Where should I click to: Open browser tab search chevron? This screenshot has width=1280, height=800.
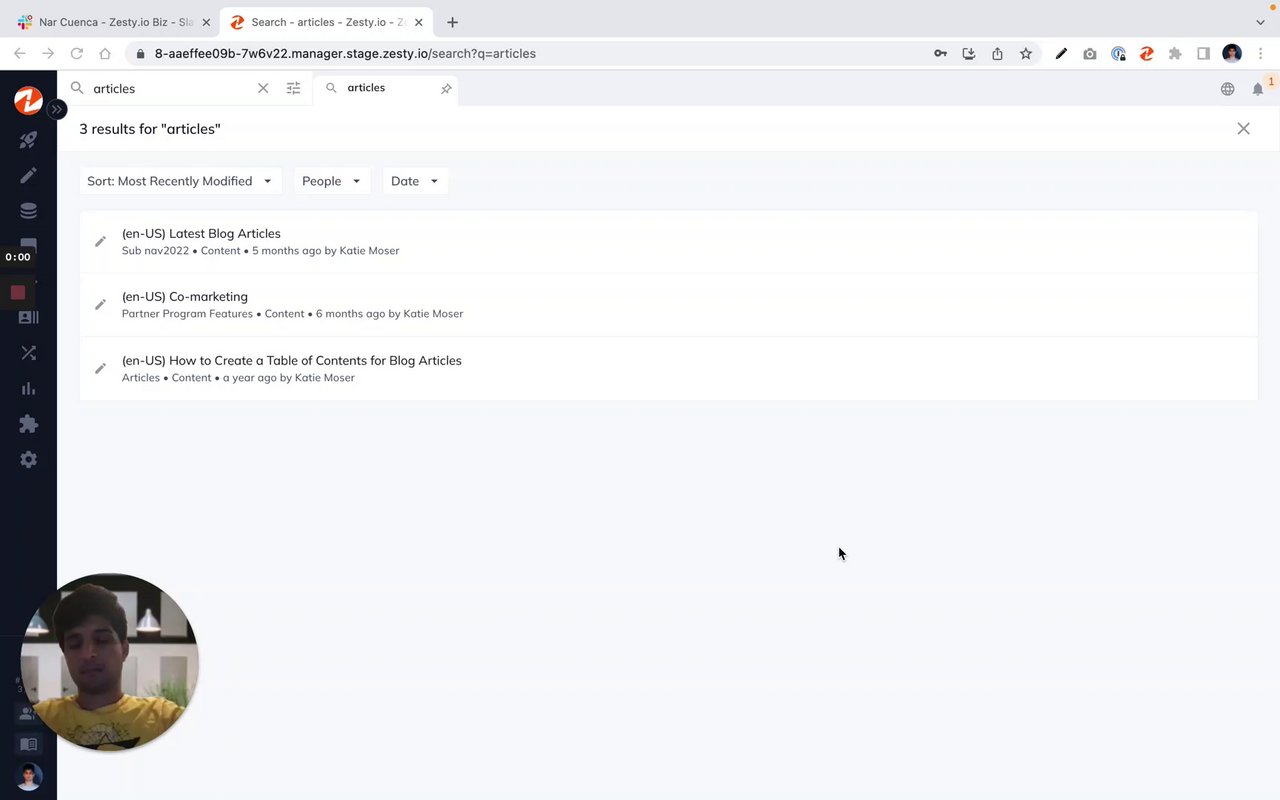pyautogui.click(x=1260, y=22)
